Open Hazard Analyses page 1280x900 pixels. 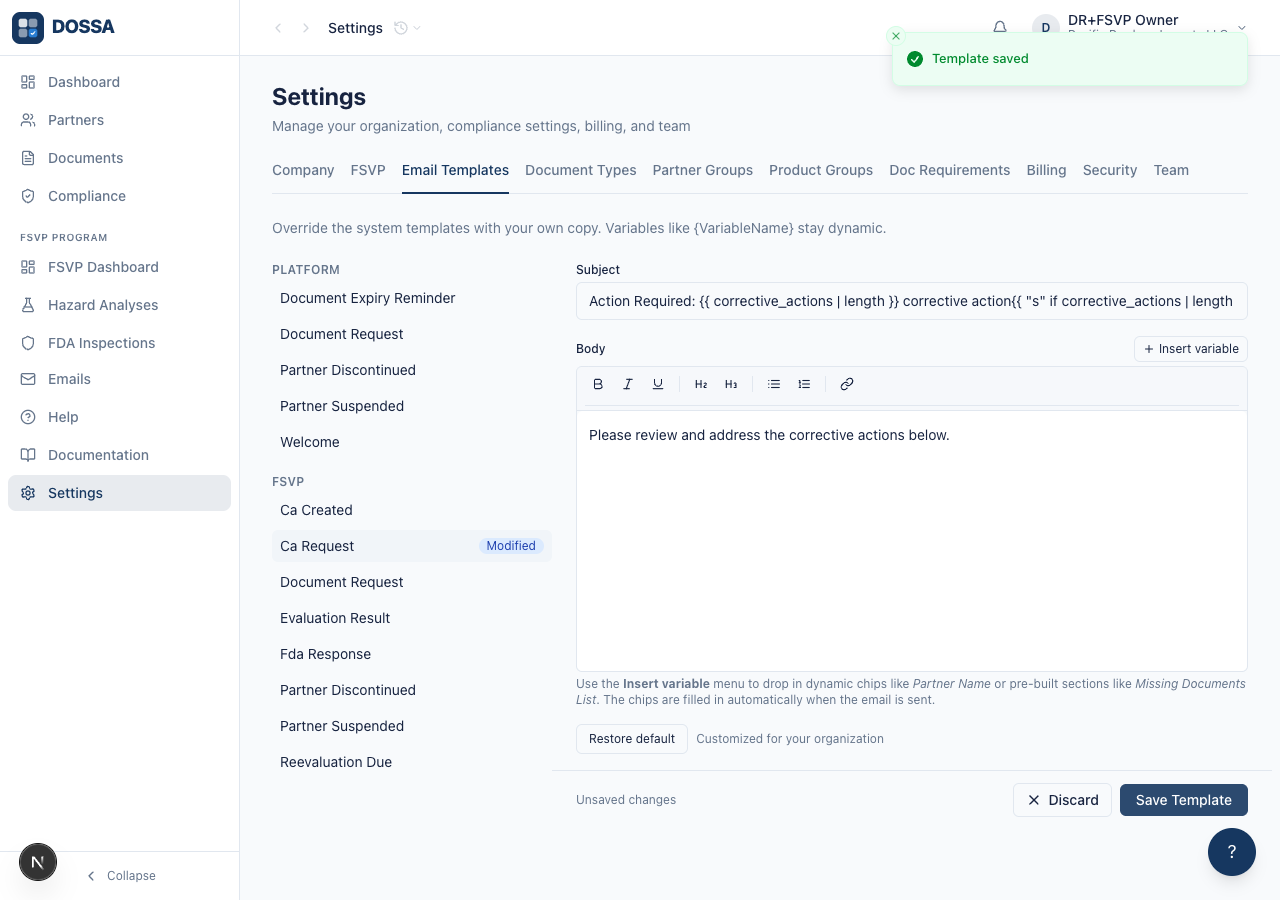[119, 305]
